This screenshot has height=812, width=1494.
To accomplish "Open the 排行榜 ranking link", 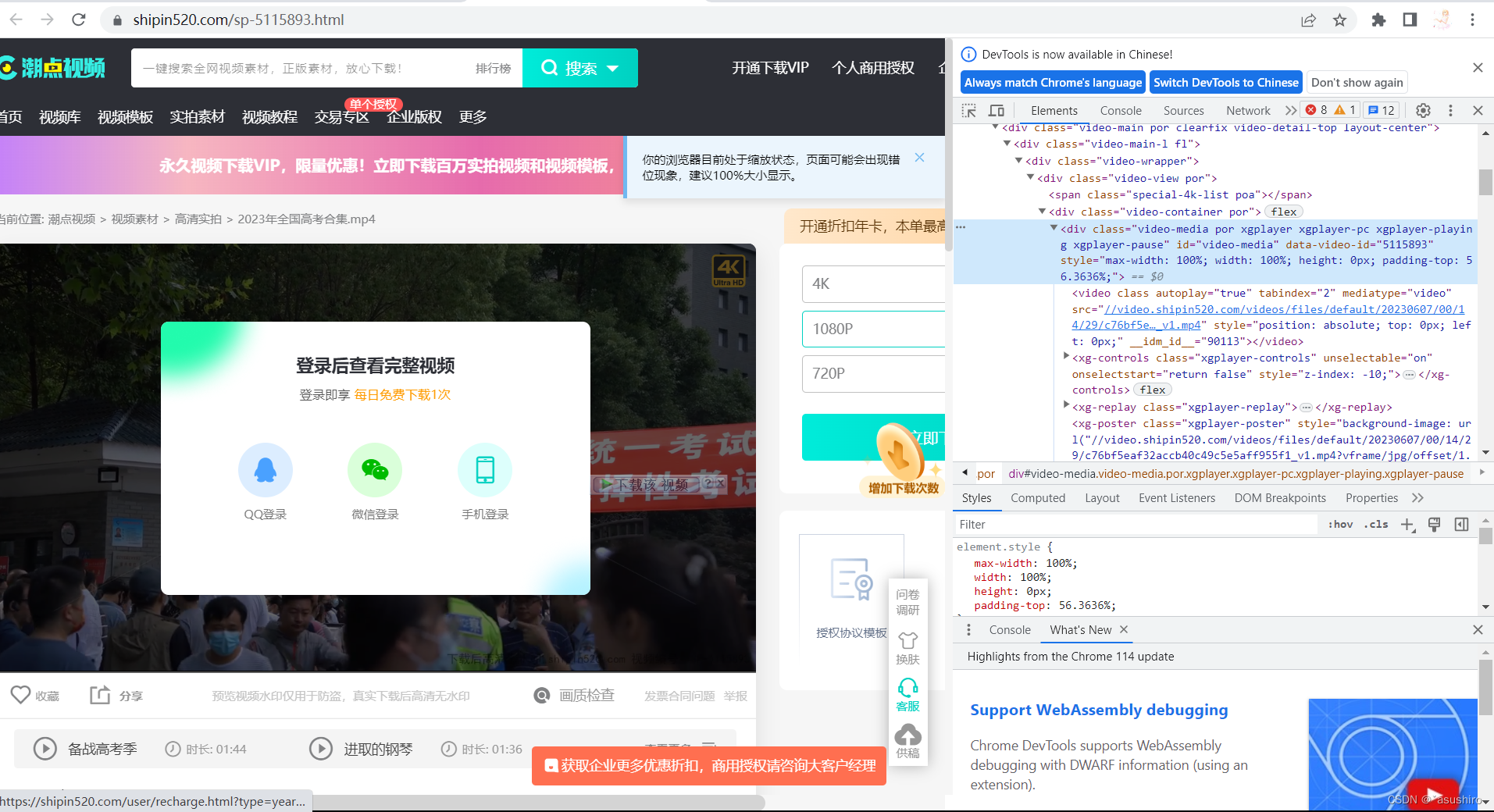I will pos(493,69).
